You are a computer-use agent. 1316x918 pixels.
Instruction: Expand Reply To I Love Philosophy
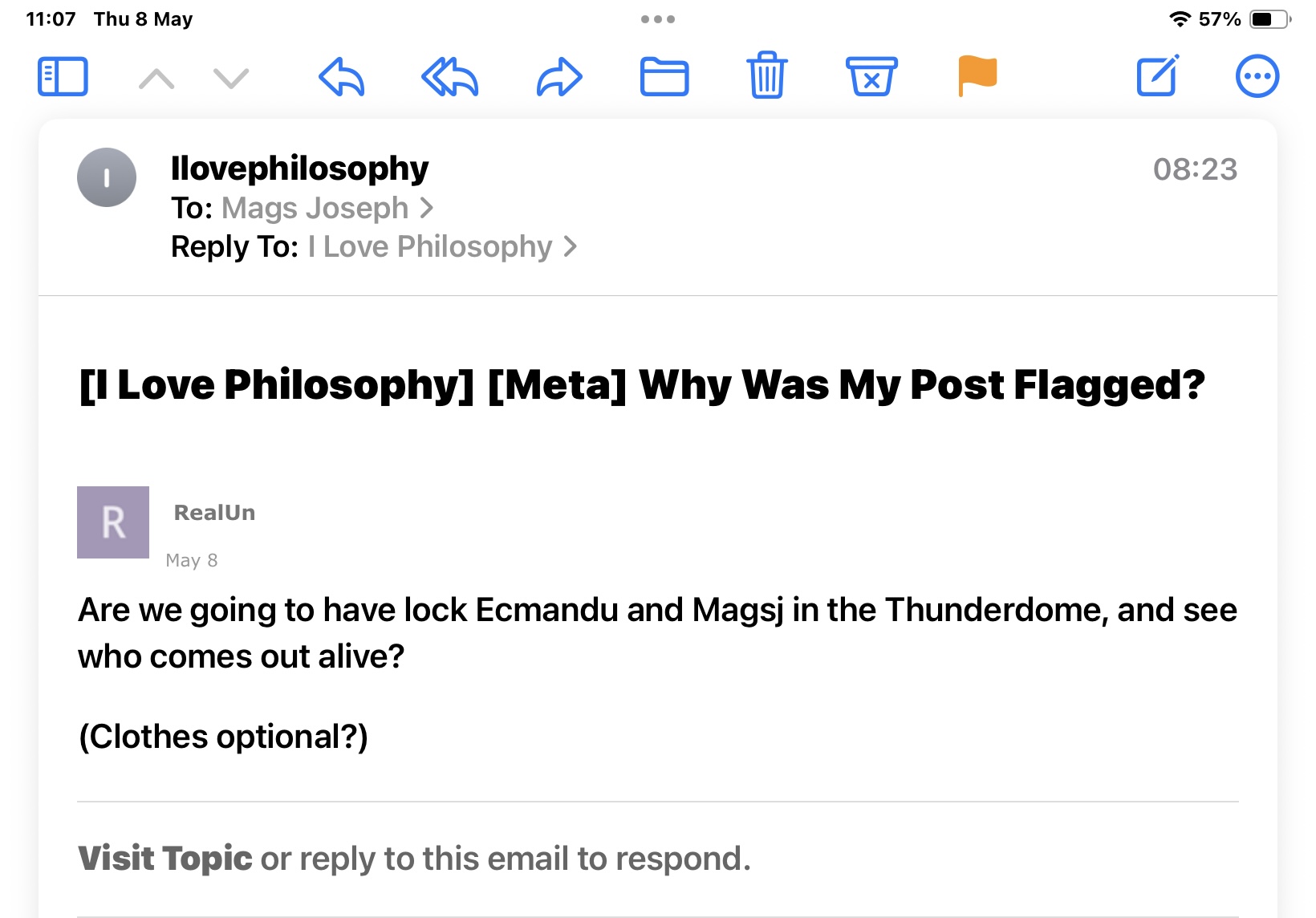pyautogui.click(x=442, y=247)
